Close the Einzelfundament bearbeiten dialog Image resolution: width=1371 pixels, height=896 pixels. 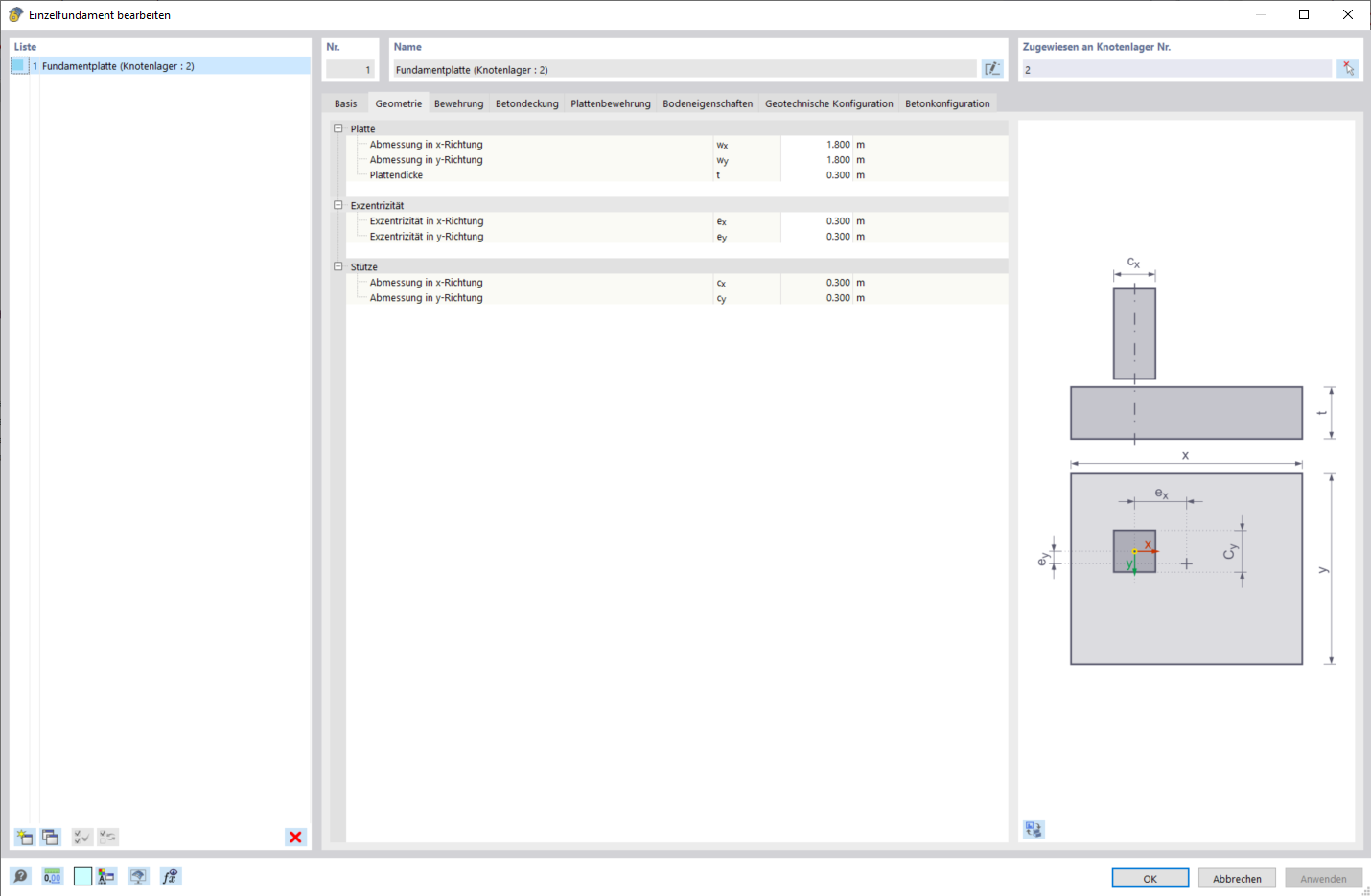click(1348, 14)
